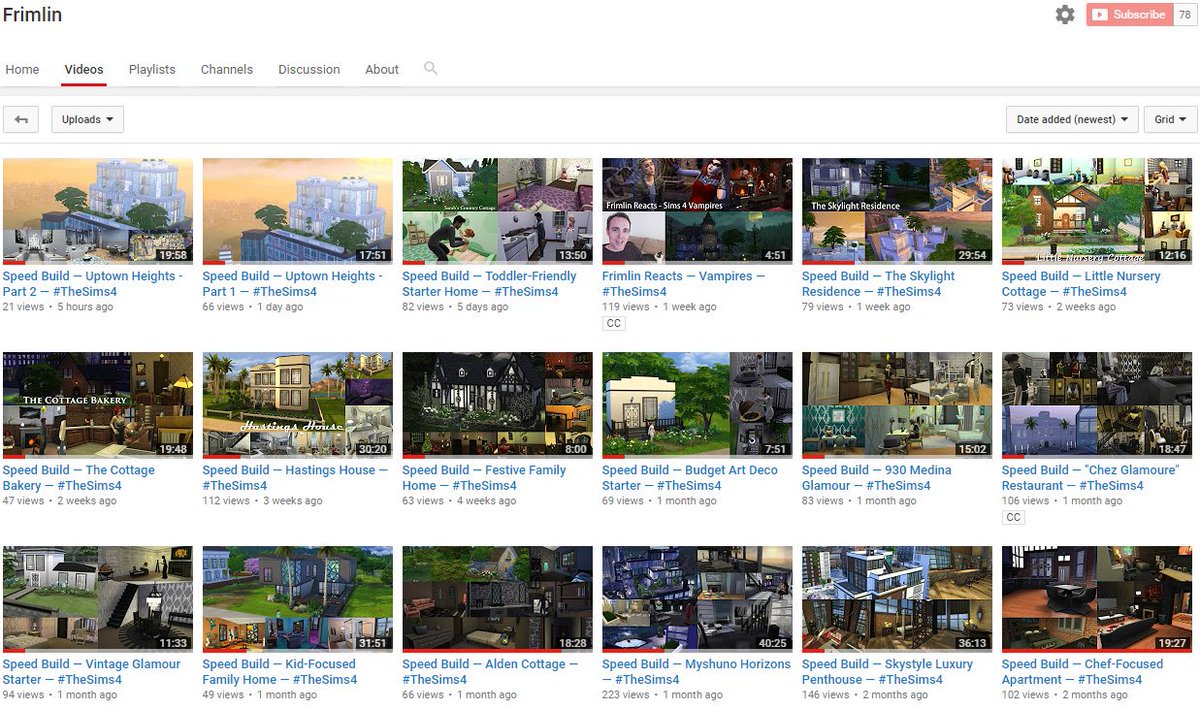Viewport: 1200px width, 710px height.
Task: Open Little Nursery Cottage thumbnail
Action: click(x=1096, y=211)
